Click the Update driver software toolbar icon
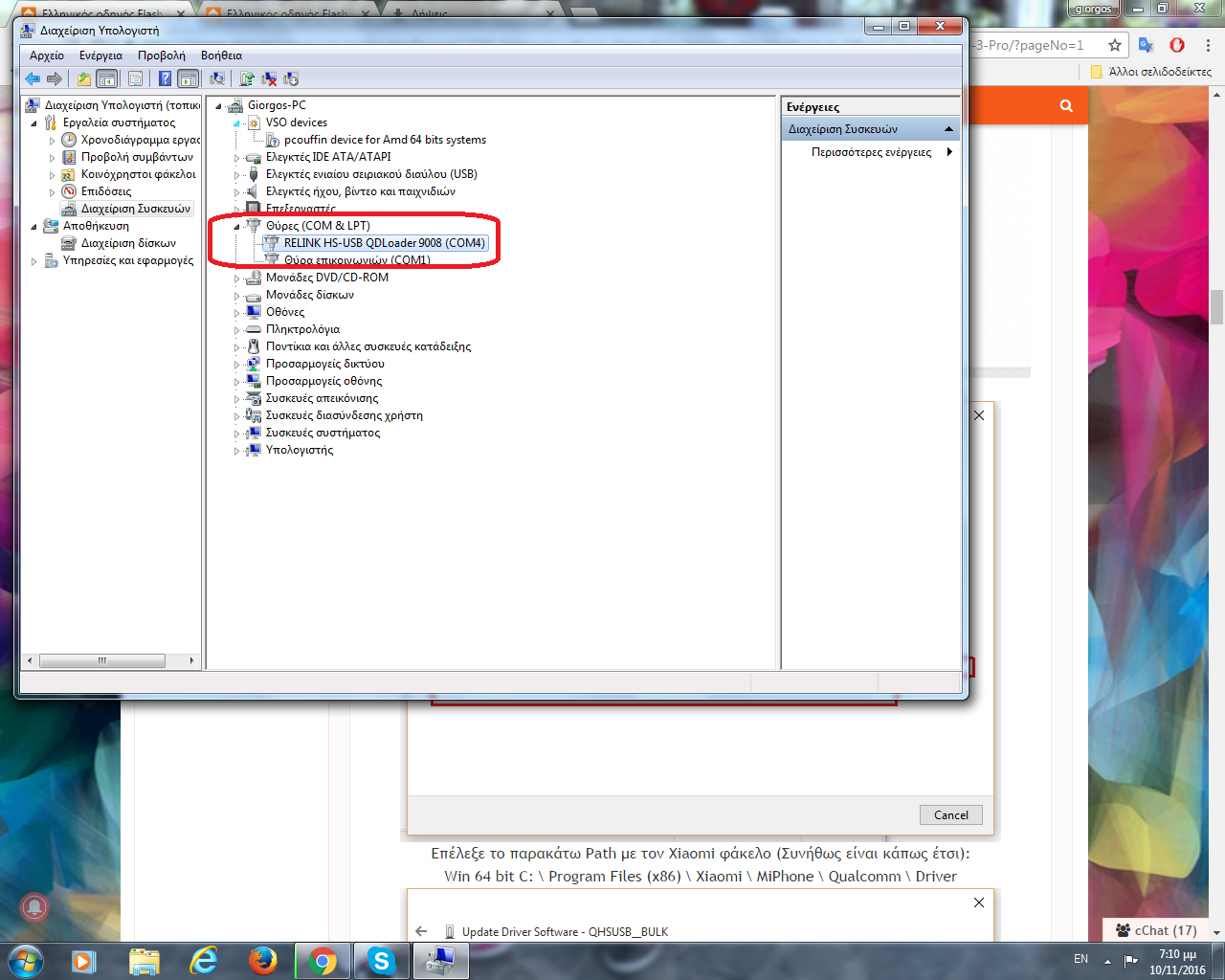The image size is (1225, 980). coord(247,78)
